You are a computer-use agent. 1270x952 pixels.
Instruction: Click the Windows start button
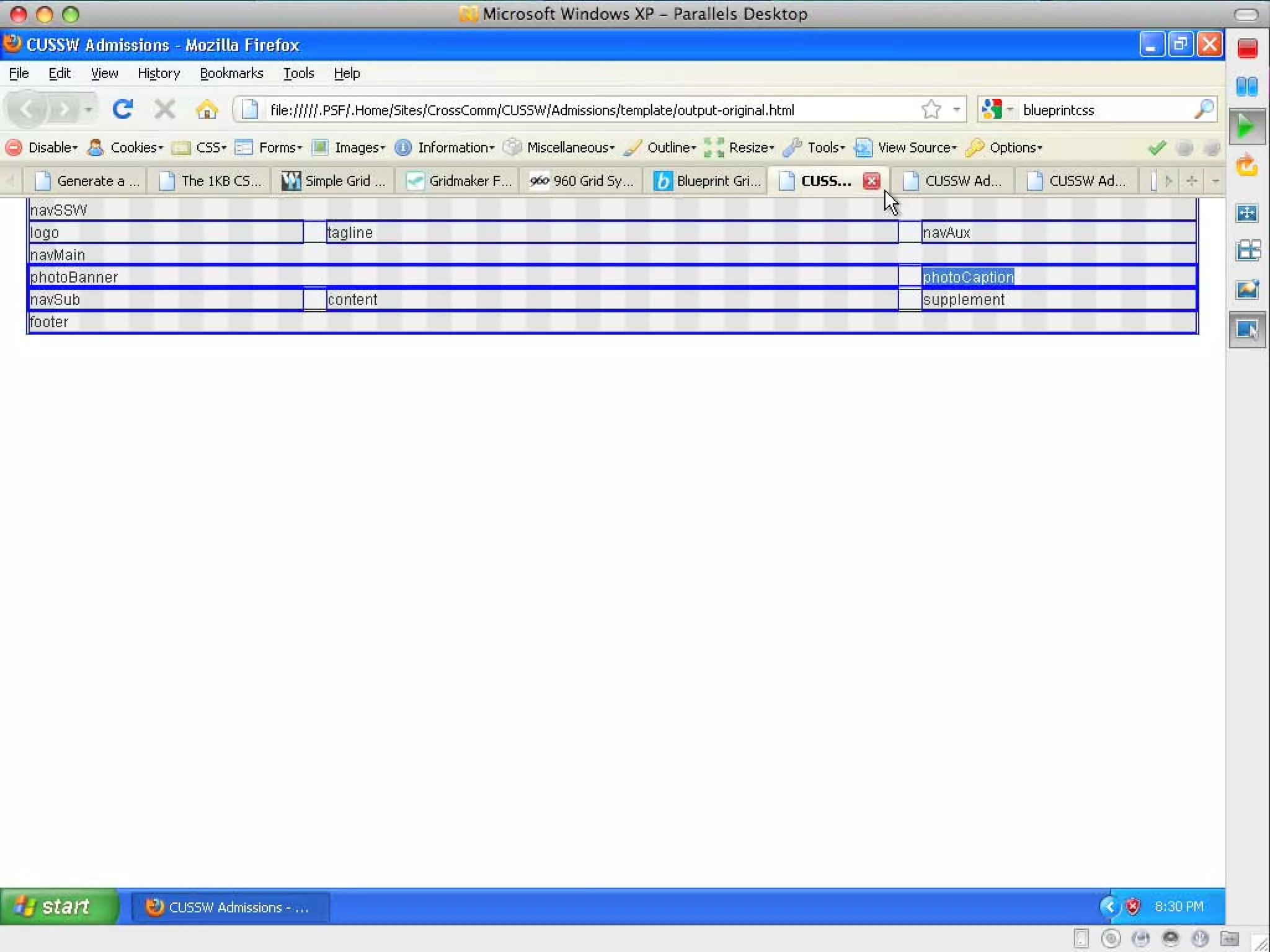click(x=57, y=907)
